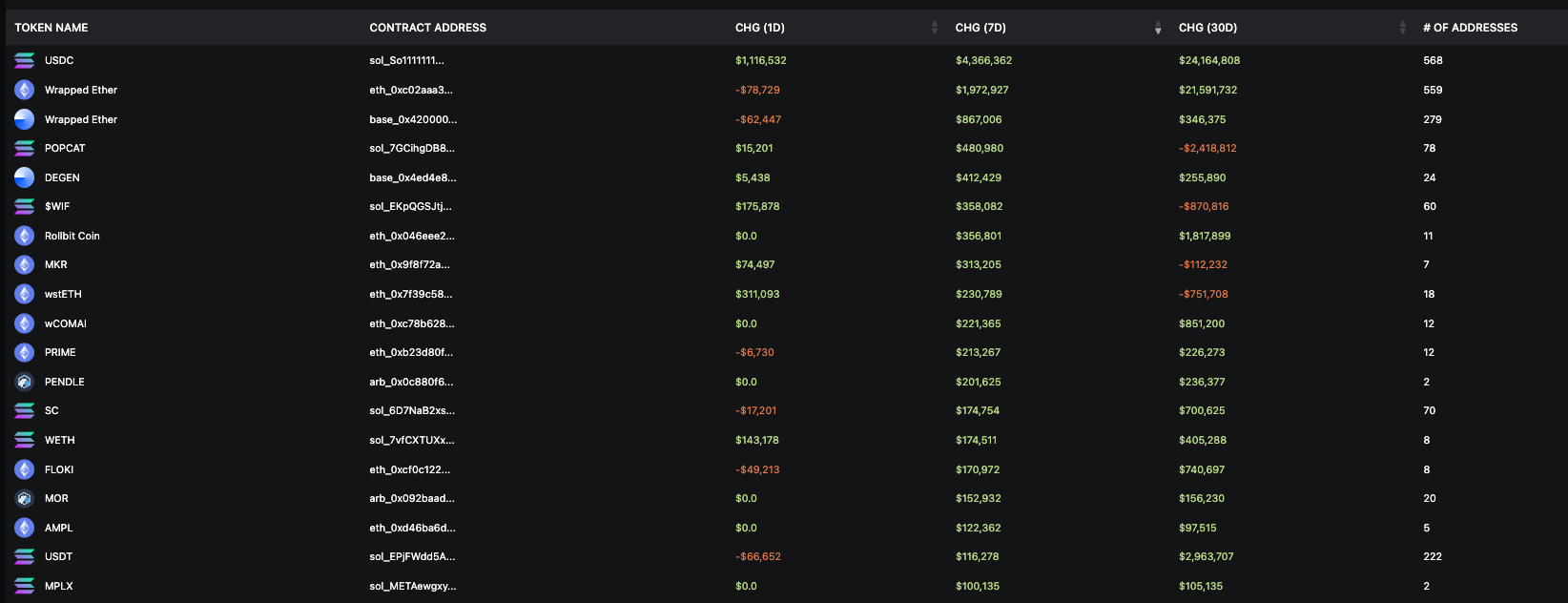Select contract address arb_0x0c880f6...
1568x603 pixels.
tap(411, 382)
